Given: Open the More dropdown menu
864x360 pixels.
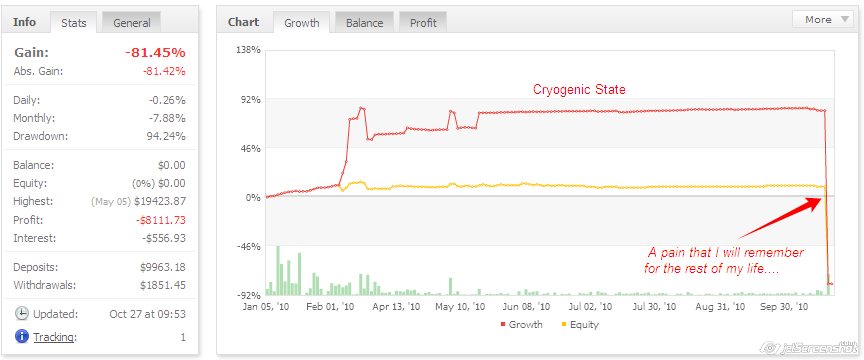Looking at the screenshot, I should (823, 19).
